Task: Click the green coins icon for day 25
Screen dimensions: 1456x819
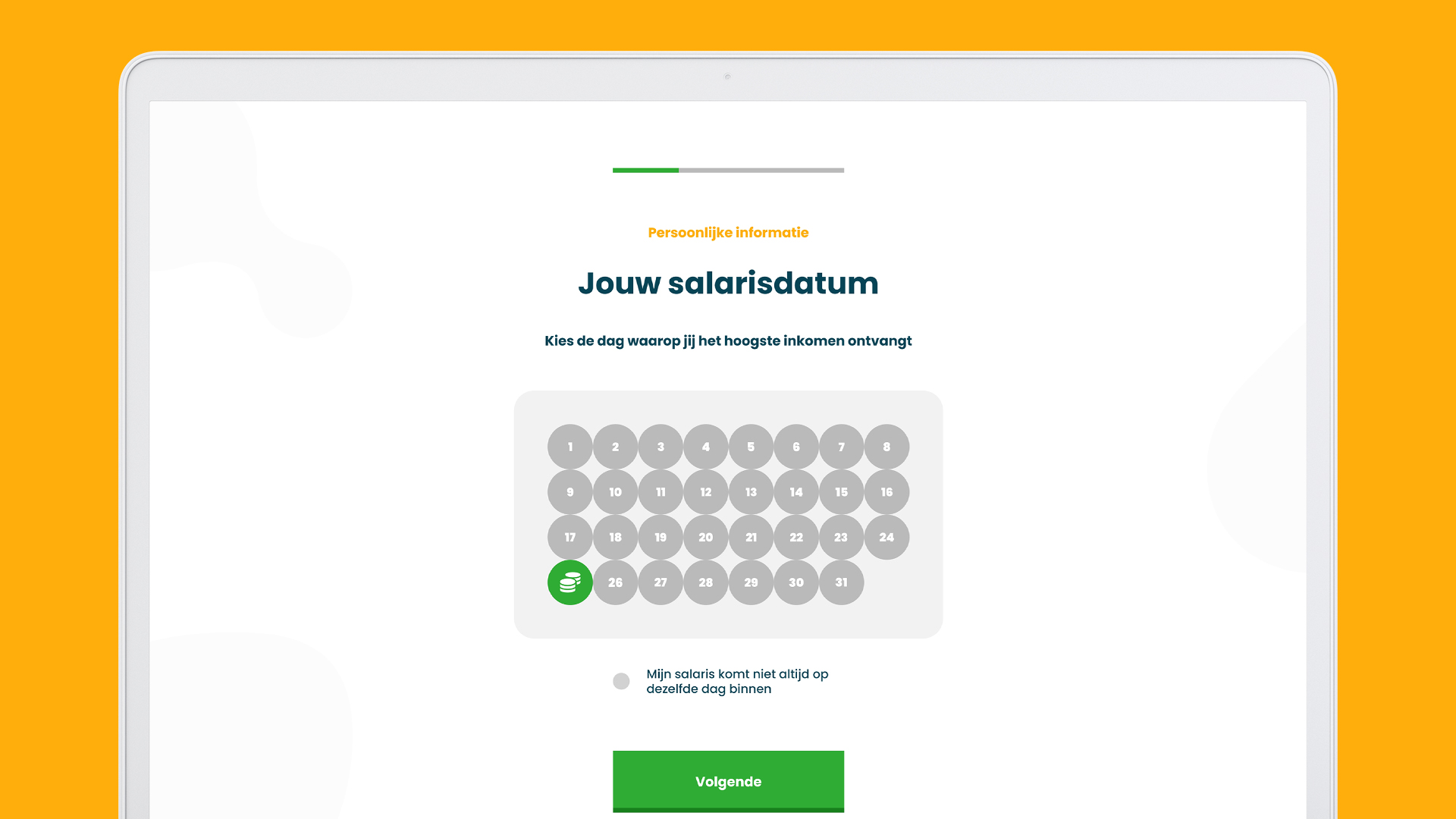Action: click(570, 582)
